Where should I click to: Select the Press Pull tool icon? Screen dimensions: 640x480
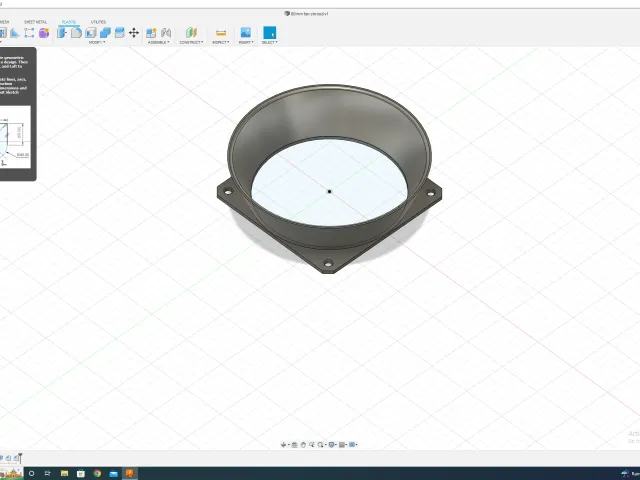tap(62, 33)
